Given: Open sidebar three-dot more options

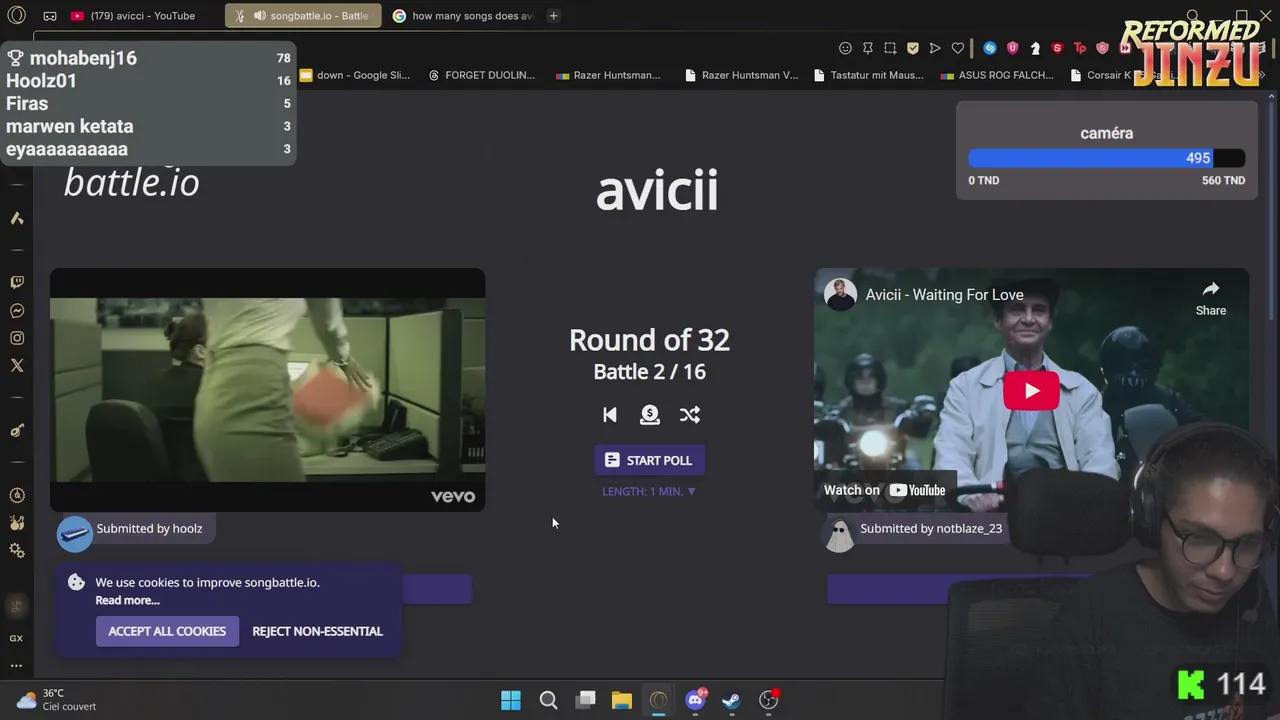Looking at the screenshot, I should (16, 665).
